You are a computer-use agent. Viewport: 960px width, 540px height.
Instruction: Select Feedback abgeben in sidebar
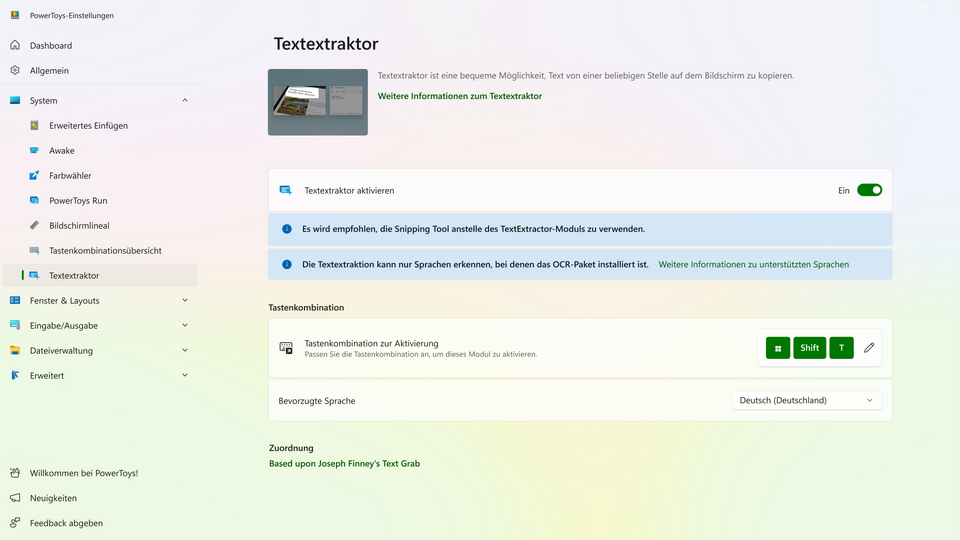click(66, 523)
